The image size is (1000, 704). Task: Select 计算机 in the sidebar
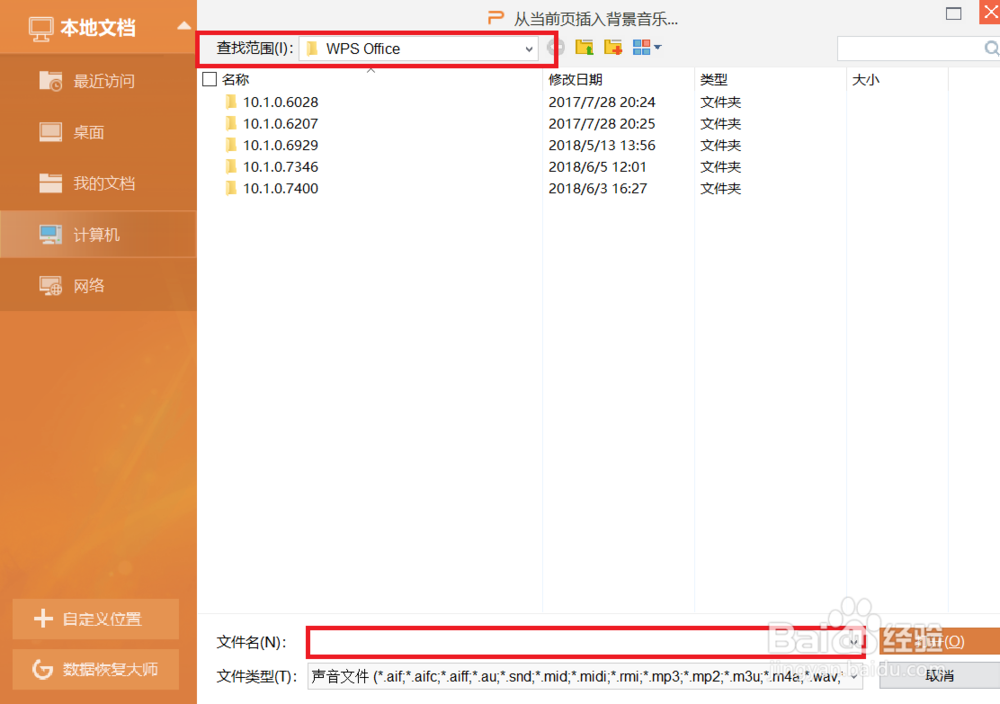click(97, 234)
